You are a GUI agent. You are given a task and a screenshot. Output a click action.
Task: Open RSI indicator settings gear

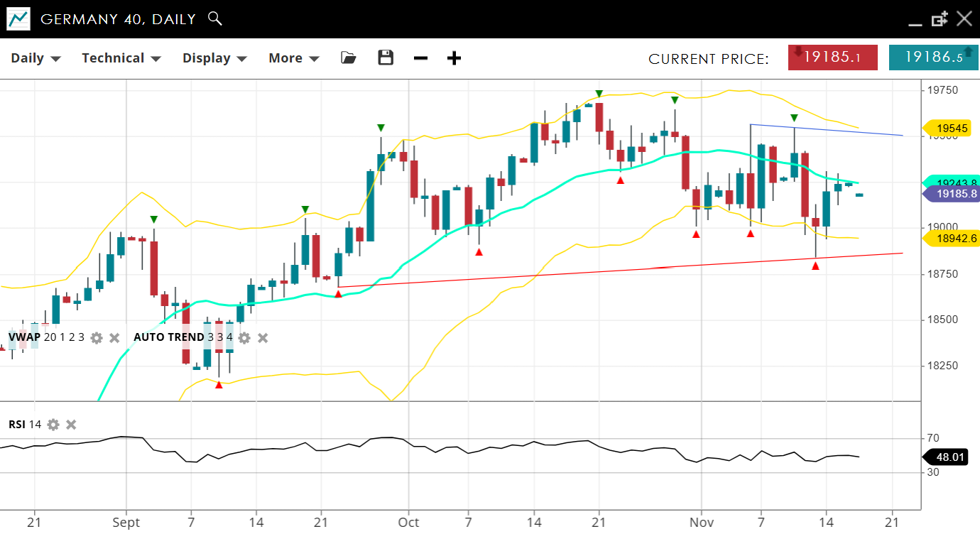(54, 425)
